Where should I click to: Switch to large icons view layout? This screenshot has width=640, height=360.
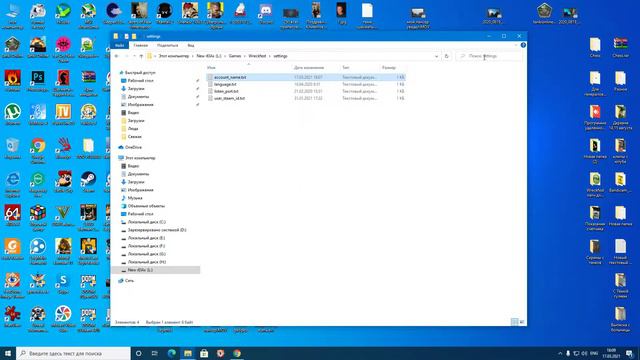(x=522, y=322)
